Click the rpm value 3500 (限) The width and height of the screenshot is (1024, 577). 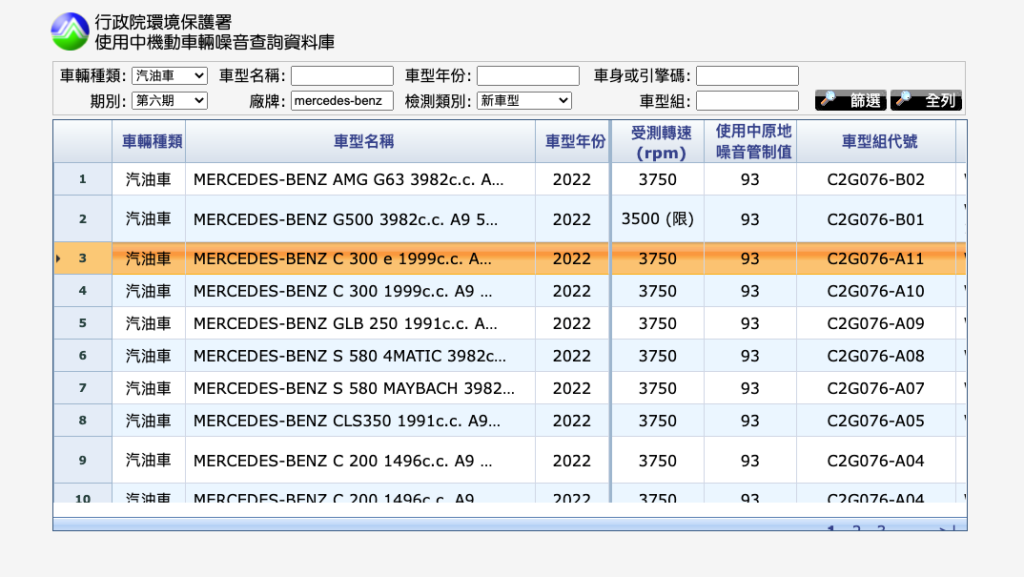click(658, 219)
